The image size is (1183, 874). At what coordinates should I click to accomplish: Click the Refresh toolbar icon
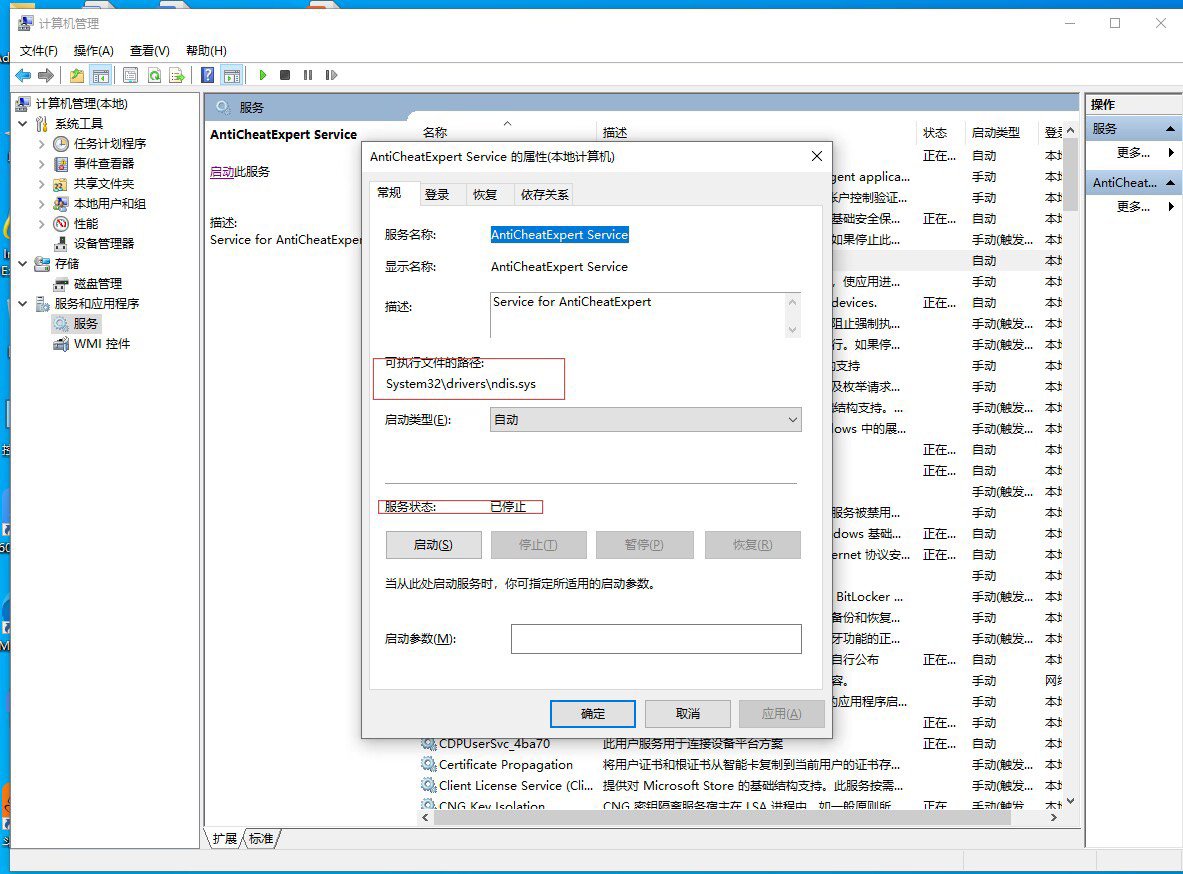pyautogui.click(x=154, y=75)
